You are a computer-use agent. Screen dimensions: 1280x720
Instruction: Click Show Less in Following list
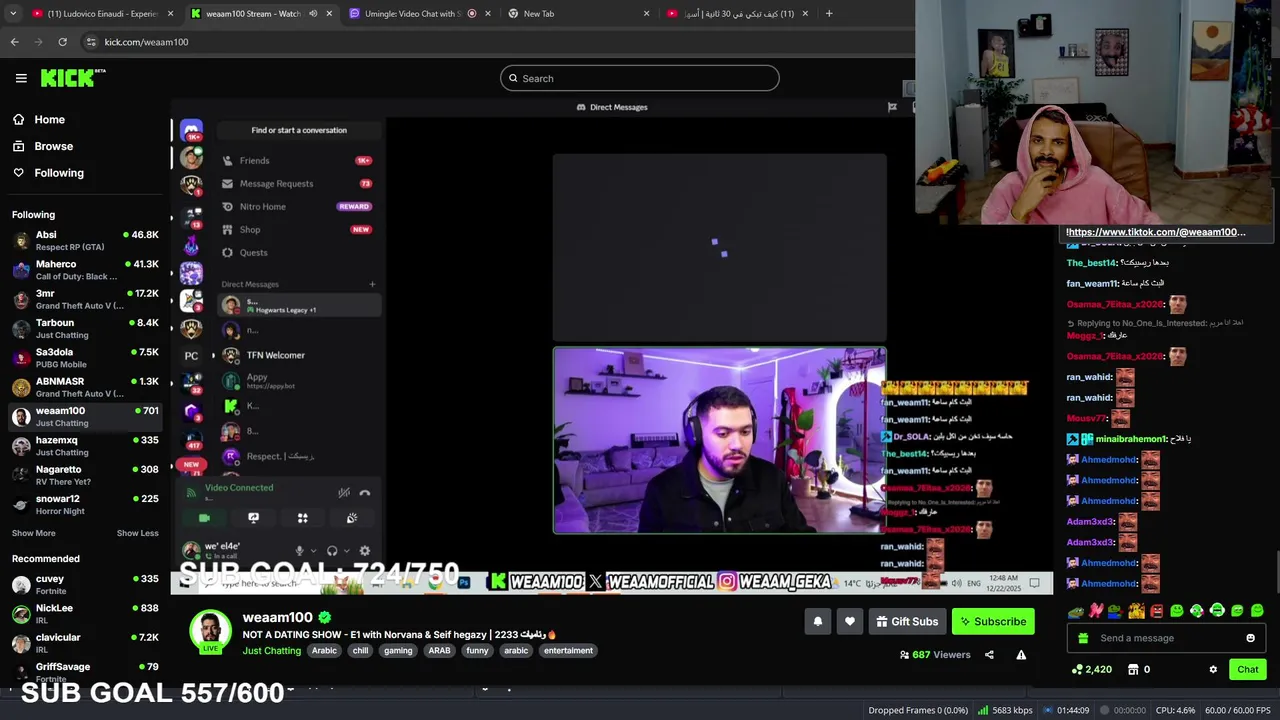(x=137, y=533)
